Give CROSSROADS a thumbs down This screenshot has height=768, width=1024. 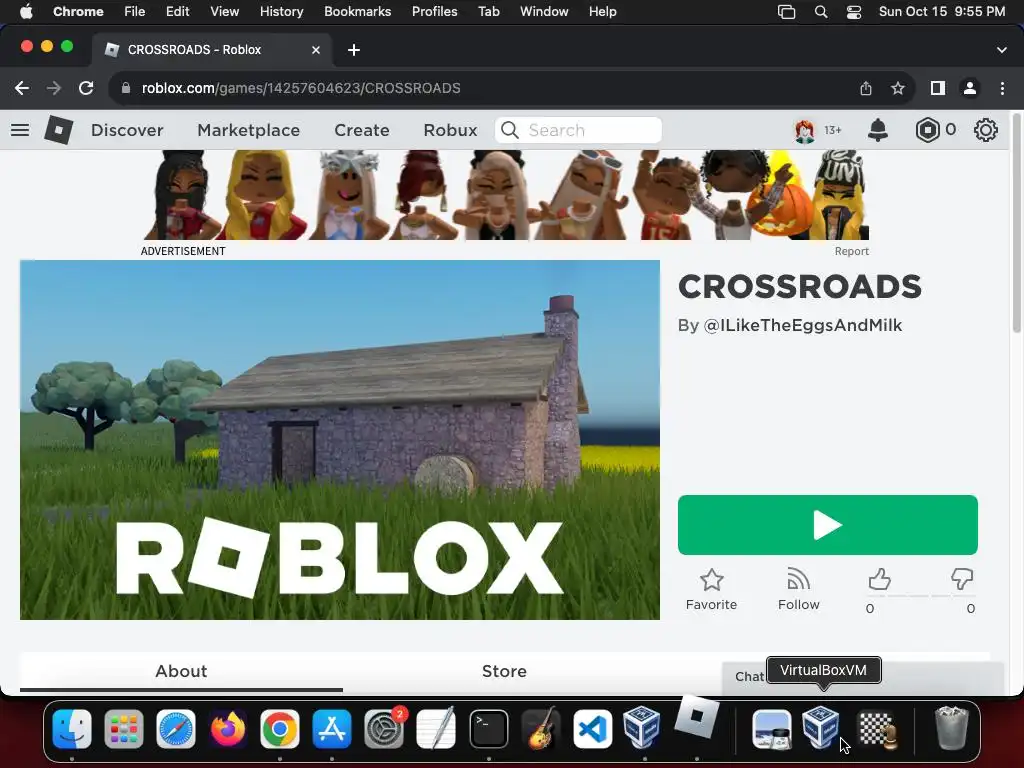[x=962, y=579]
